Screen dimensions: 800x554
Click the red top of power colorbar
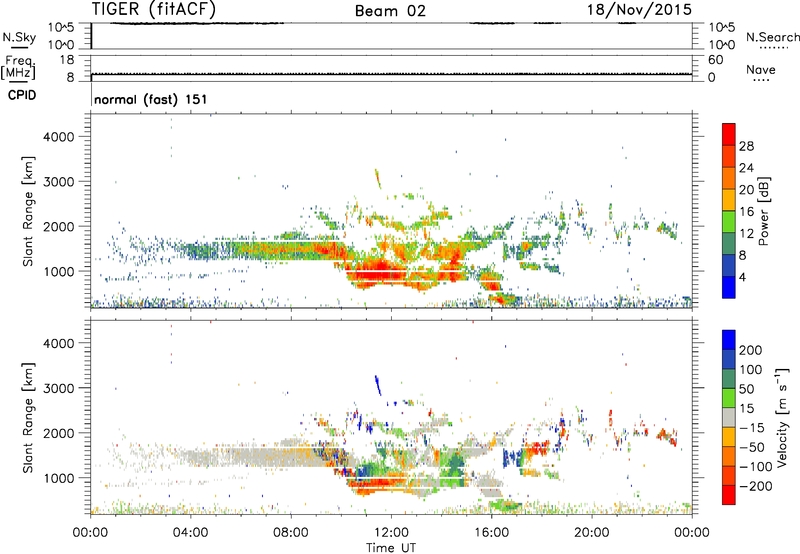click(x=729, y=134)
